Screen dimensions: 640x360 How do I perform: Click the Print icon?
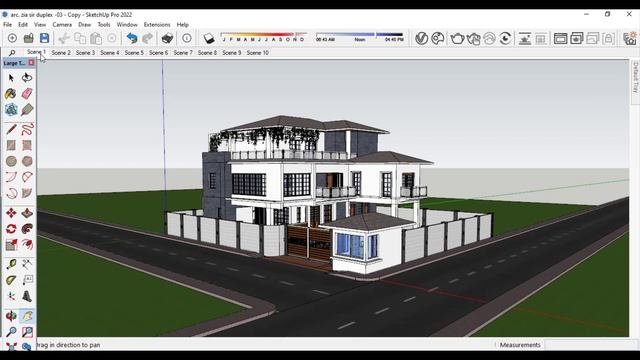(x=167, y=38)
